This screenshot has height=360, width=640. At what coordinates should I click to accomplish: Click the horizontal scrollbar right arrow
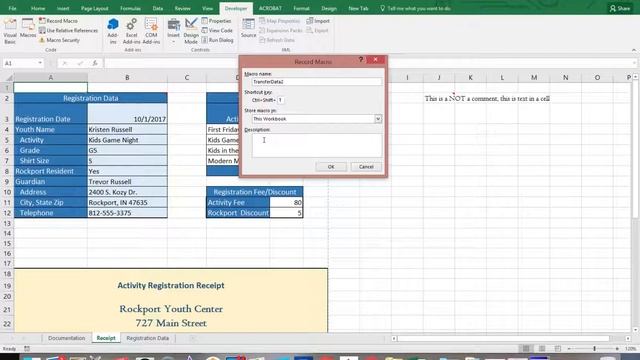point(628,338)
